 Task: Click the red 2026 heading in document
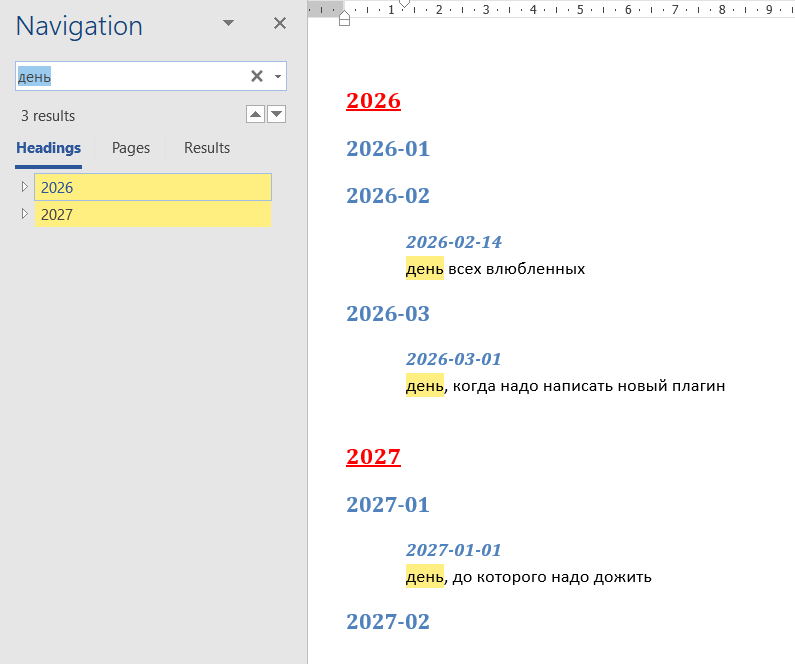[x=373, y=101]
